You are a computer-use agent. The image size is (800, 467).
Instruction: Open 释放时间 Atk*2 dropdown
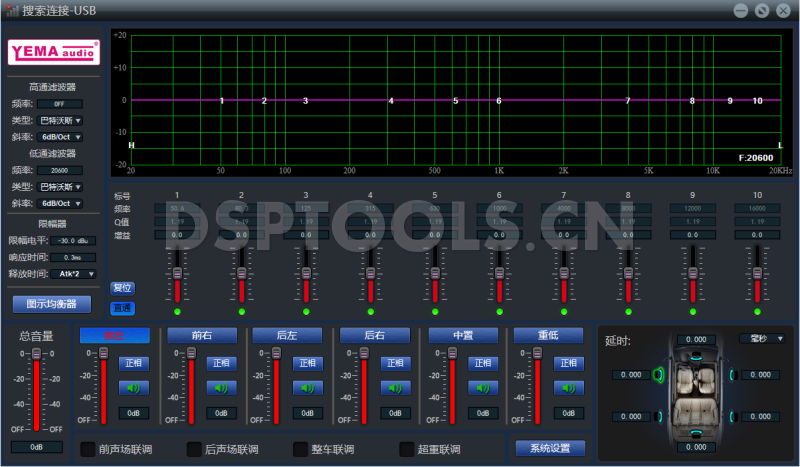73,274
